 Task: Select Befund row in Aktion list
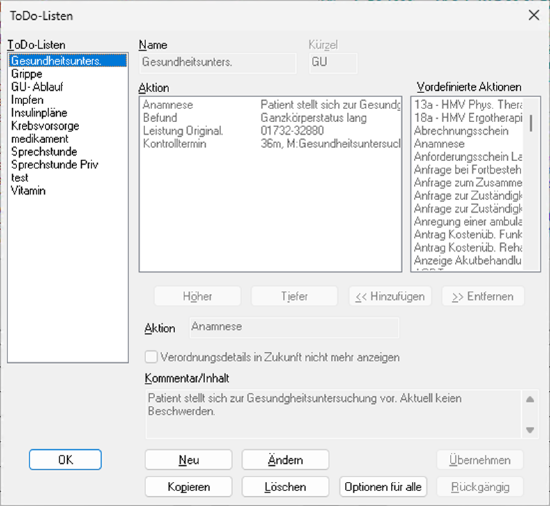pyautogui.click(x=270, y=117)
